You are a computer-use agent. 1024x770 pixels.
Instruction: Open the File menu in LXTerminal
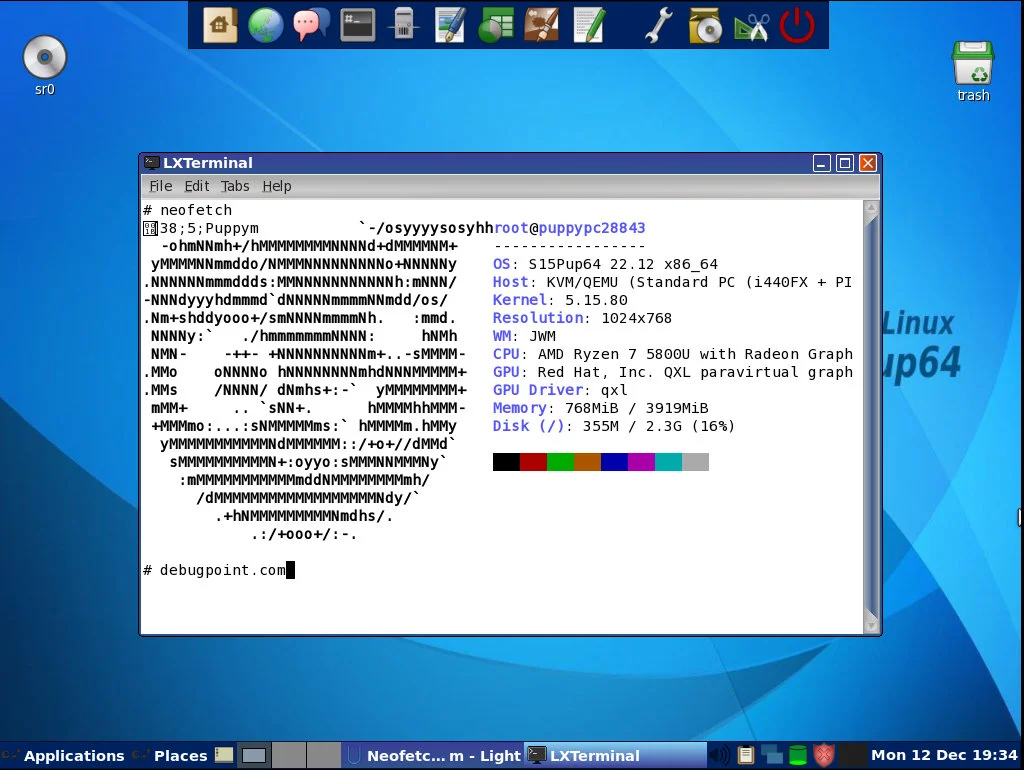[161, 186]
